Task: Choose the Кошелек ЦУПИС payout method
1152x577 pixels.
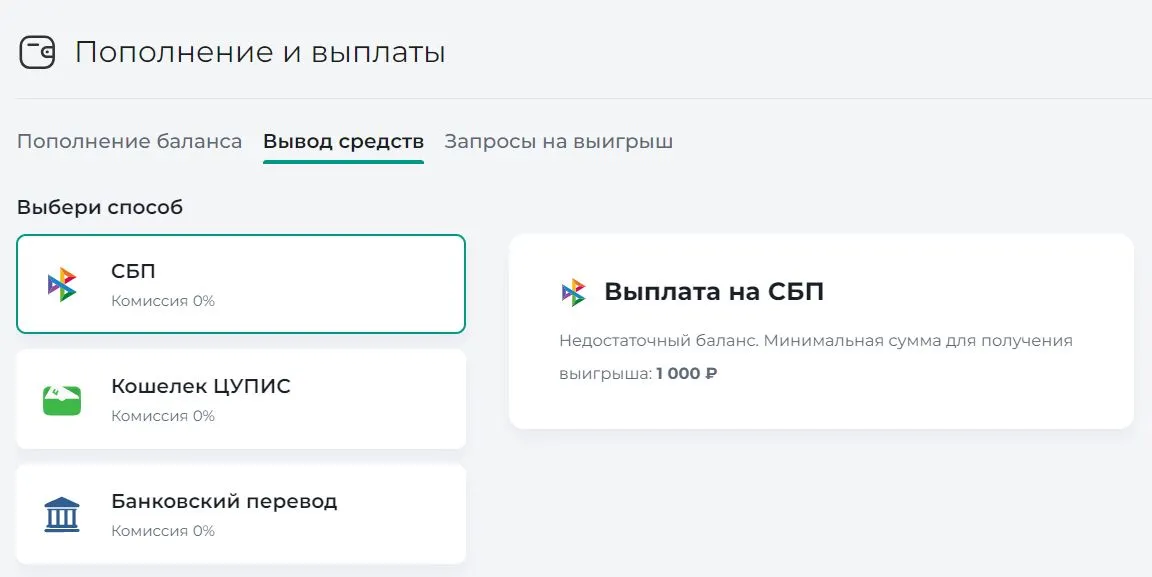Action: pyautogui.click(x=240, y=398)
